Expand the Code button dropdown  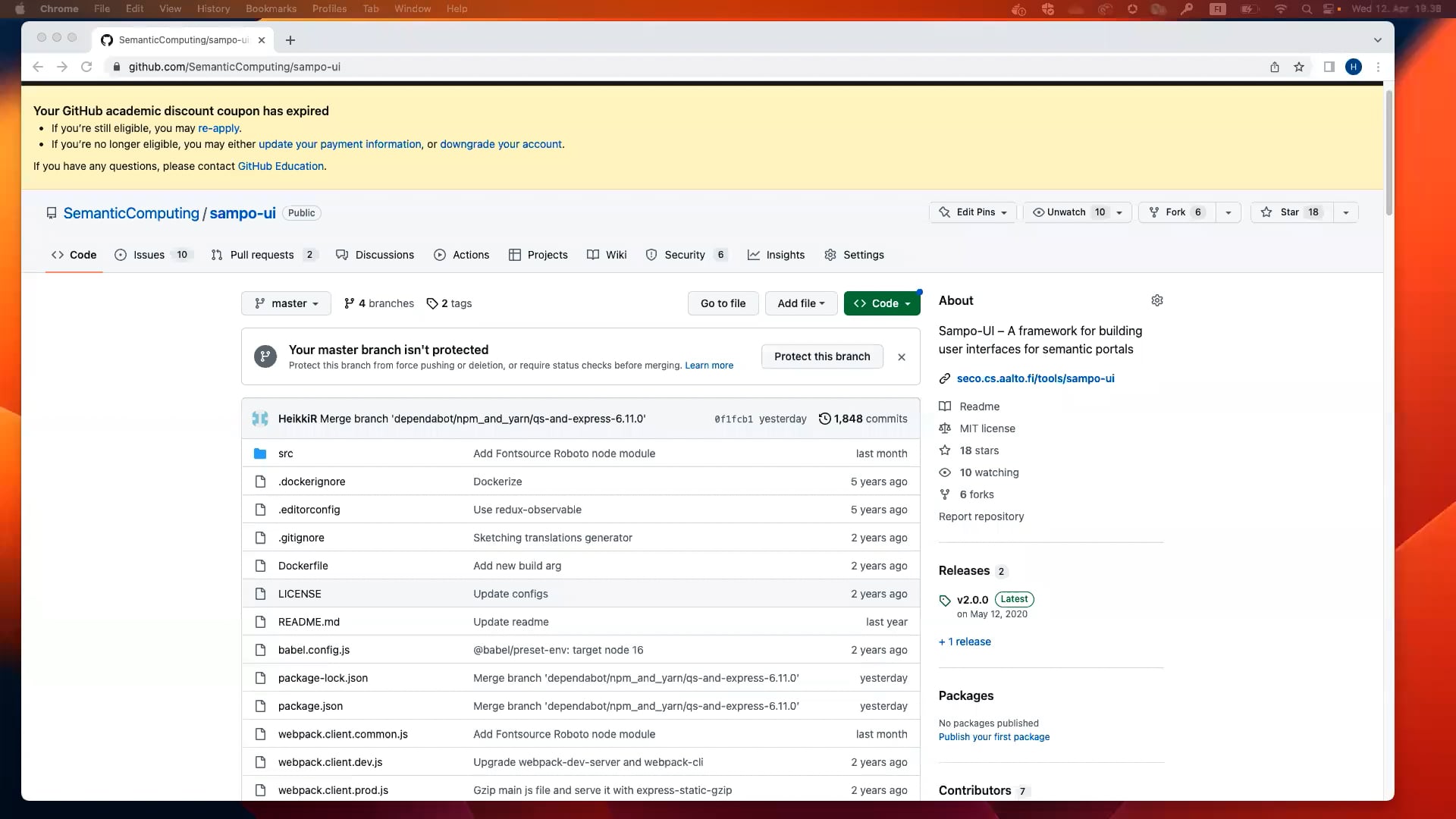pyautogui.click(x=910, y=302)
